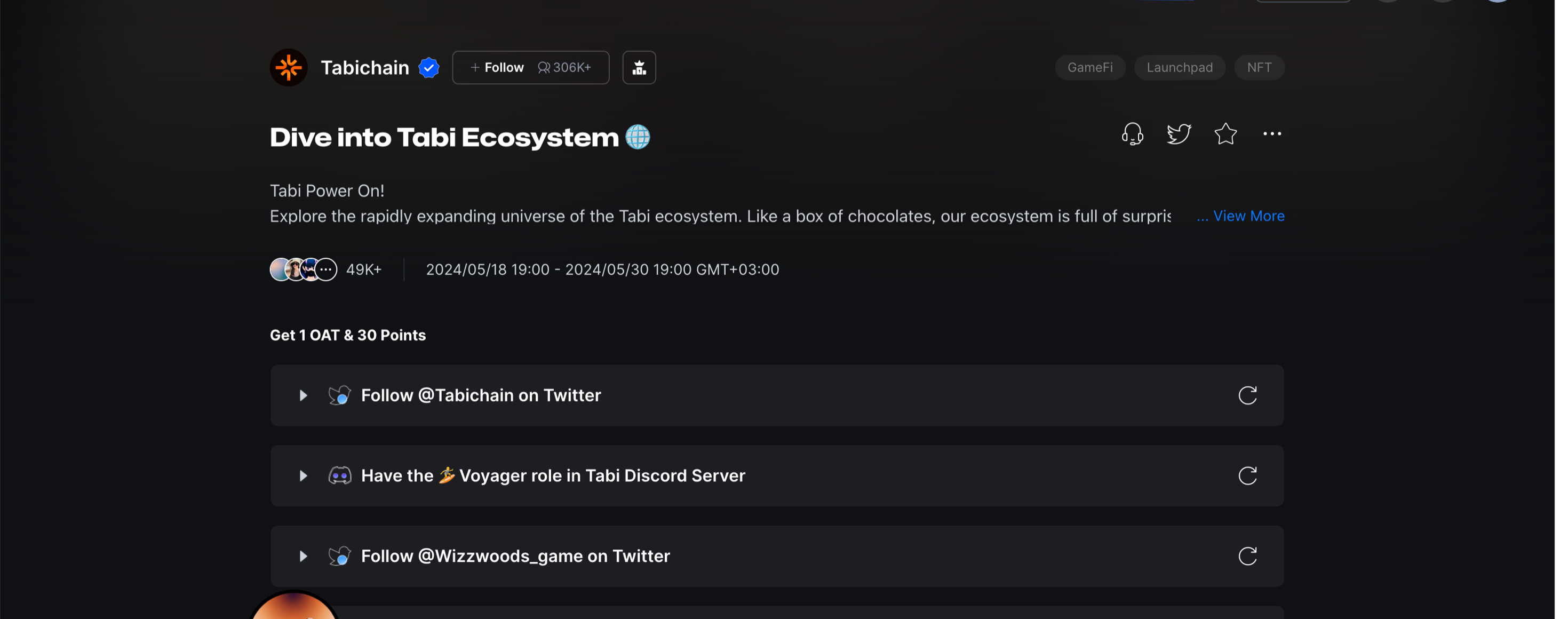
Task: Select the GameFi tag
Action: coord(1089,68)
